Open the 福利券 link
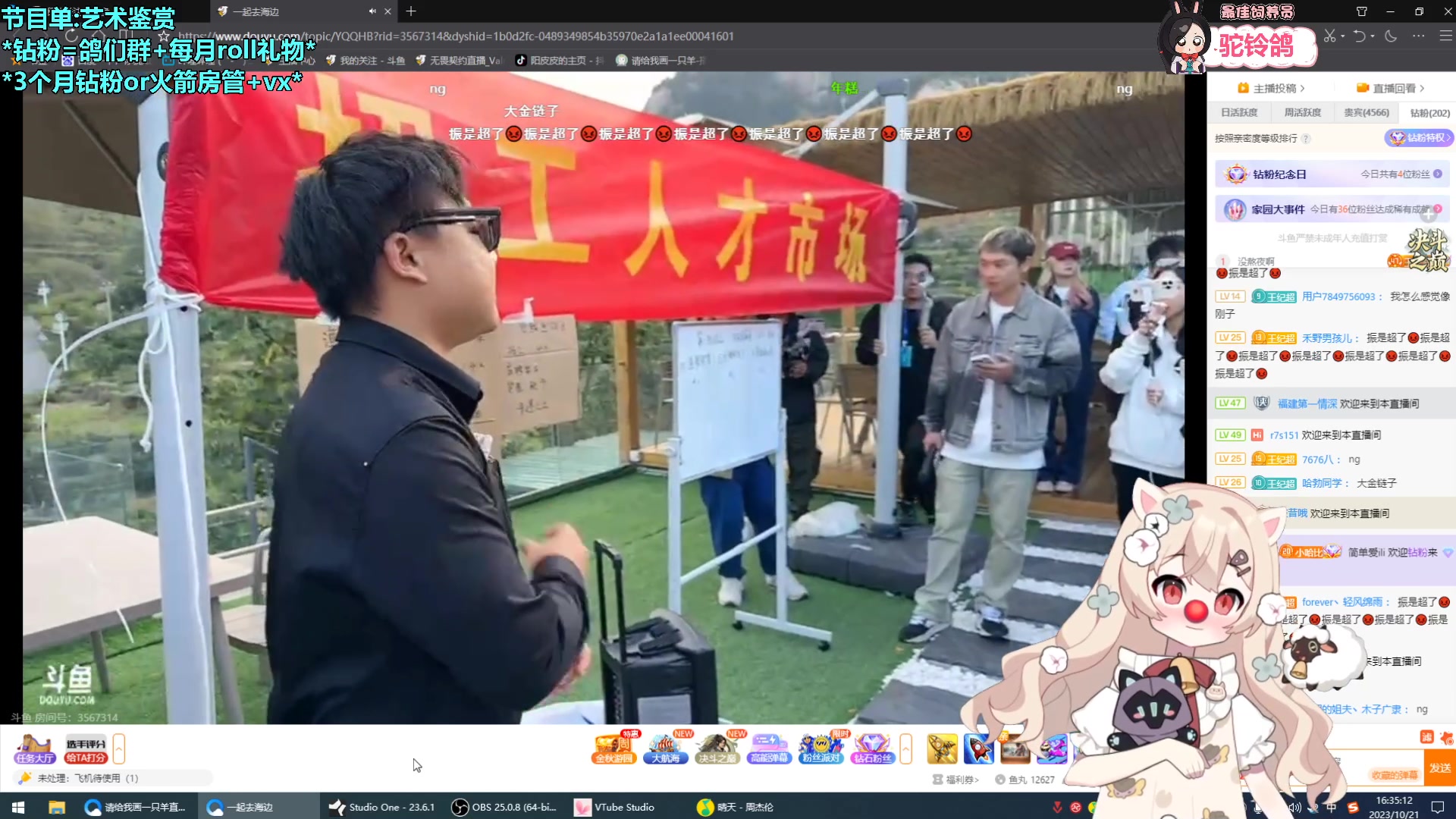The height and width of the screenshot is (819, 1456). [955, 780]
